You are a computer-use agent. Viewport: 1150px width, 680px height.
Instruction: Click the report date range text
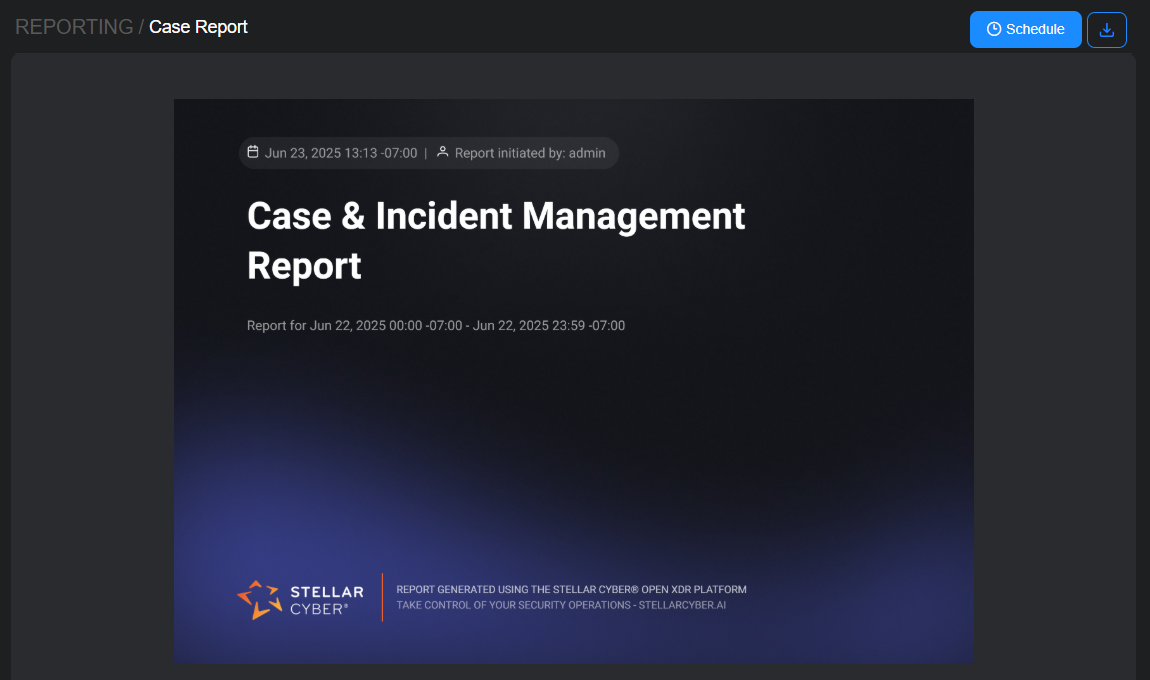[x=436, y=325]
